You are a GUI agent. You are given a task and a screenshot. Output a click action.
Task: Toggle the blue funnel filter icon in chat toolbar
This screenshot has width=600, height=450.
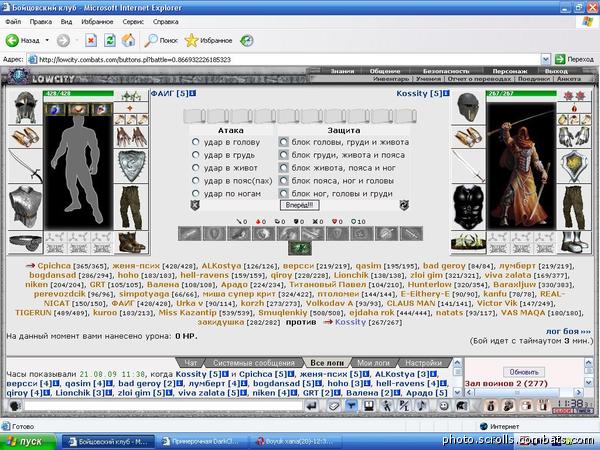pyautogui.click(x=351, y=405)
